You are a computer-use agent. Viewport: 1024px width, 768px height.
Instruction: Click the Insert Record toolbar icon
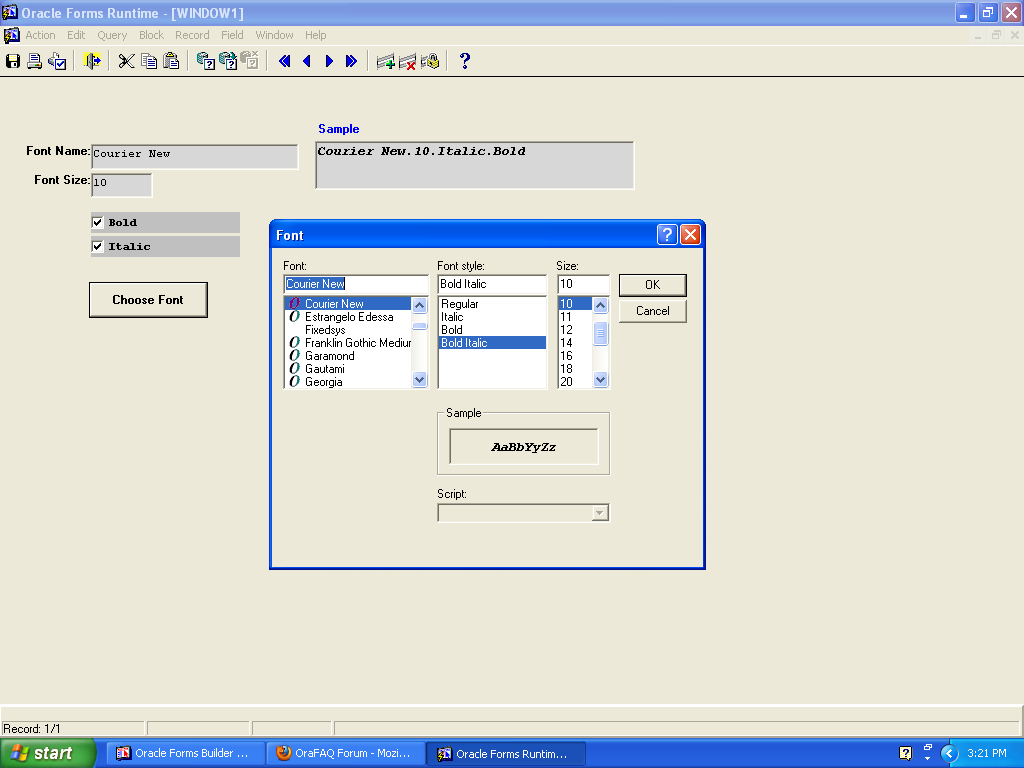[x=385, y=61]
